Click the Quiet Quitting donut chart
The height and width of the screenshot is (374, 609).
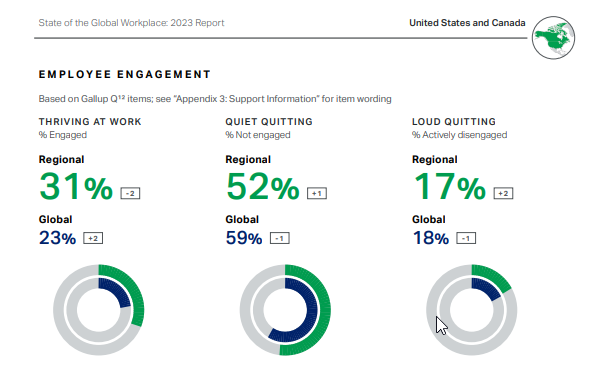[x=285, y=310]
